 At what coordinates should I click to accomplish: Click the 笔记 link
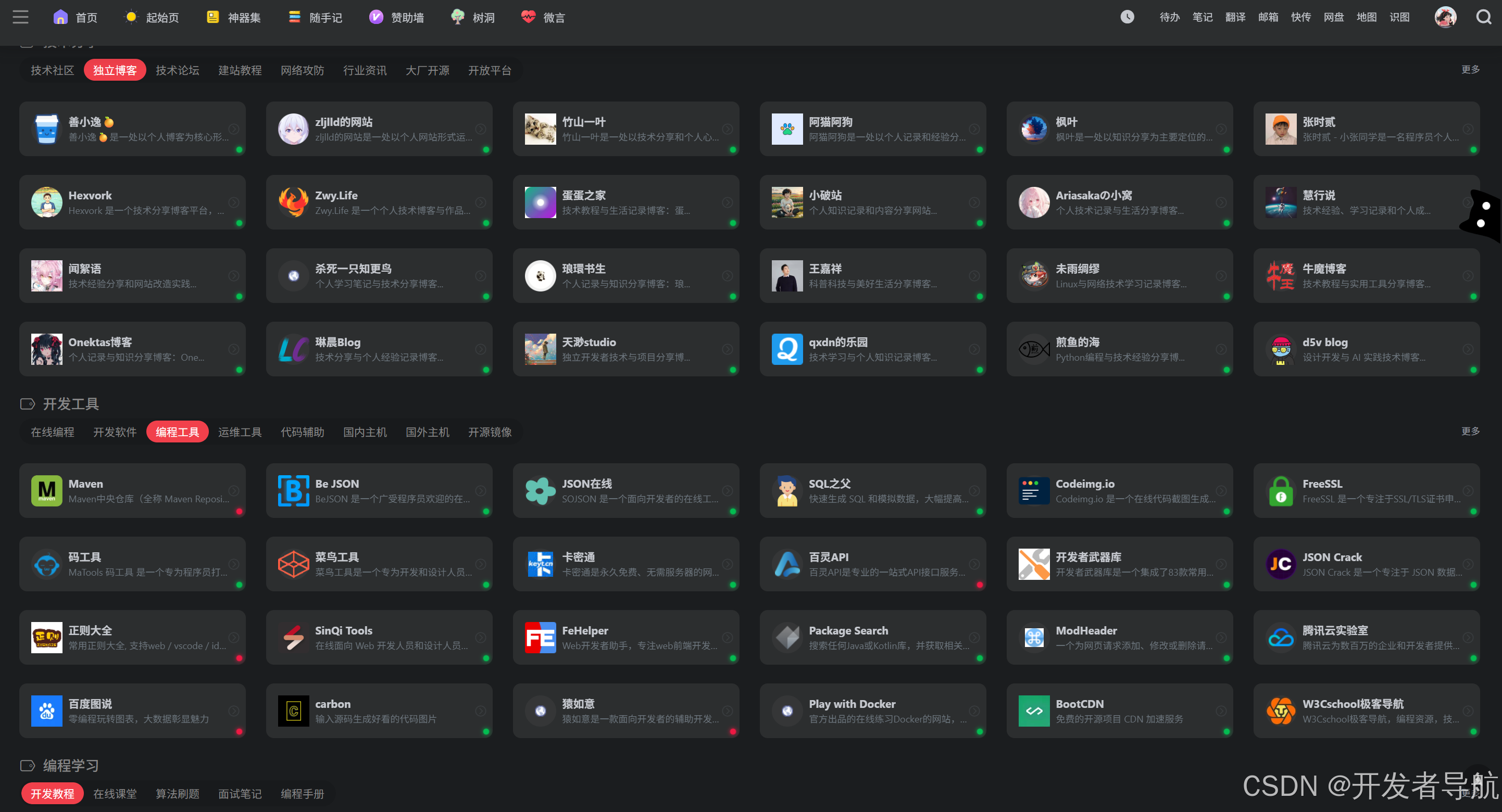(1203, 18)
